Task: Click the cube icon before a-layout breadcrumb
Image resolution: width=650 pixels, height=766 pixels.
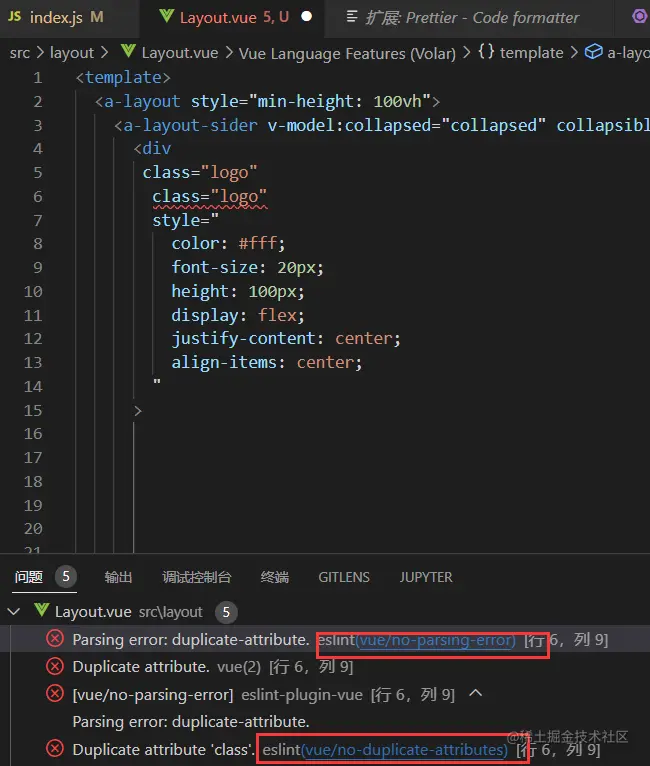Action: [x=593, y=51]
